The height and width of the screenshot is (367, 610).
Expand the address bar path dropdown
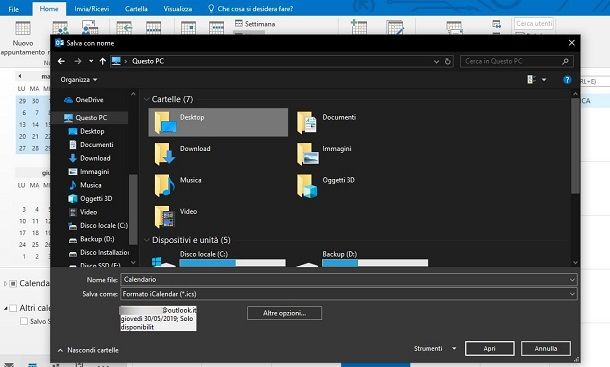[436, 61]
